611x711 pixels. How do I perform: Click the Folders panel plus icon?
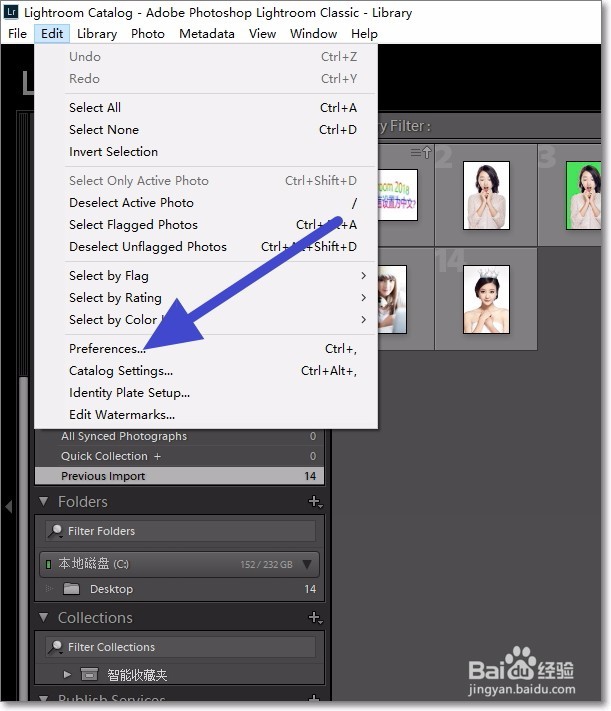pyautogui.click(x=315, y=502)
